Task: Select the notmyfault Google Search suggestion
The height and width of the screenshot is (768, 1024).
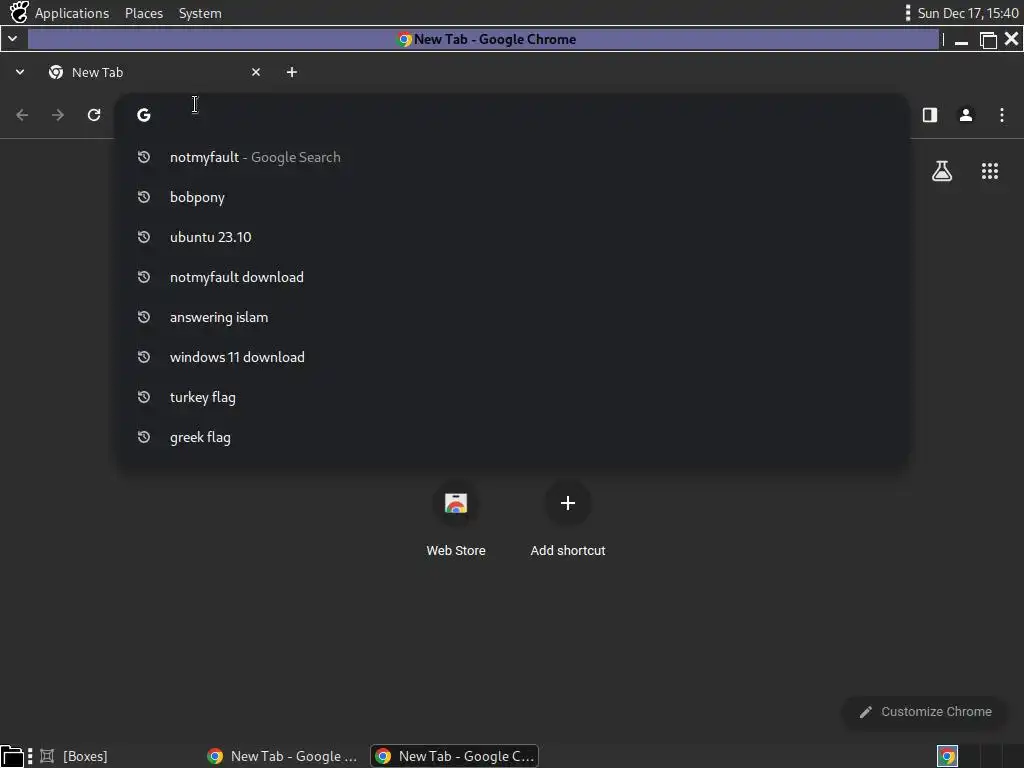Action: click(513, 157)
